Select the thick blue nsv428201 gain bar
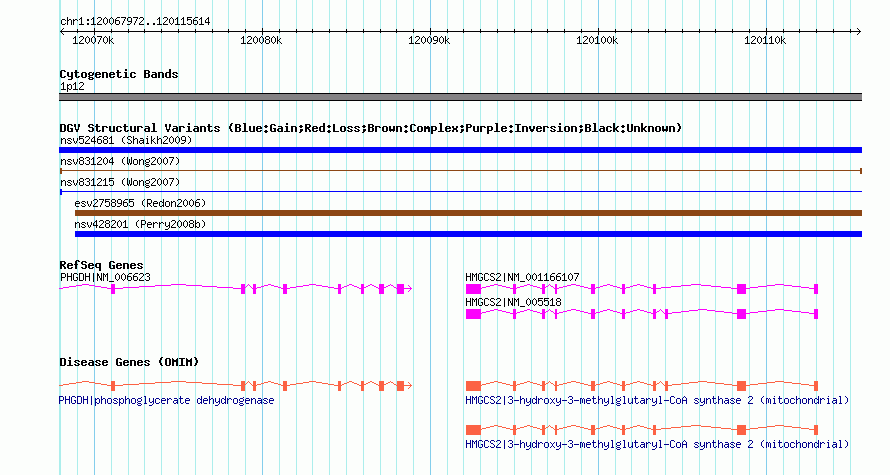The width and height of the screenshot is (890, 475). [468, 234]
